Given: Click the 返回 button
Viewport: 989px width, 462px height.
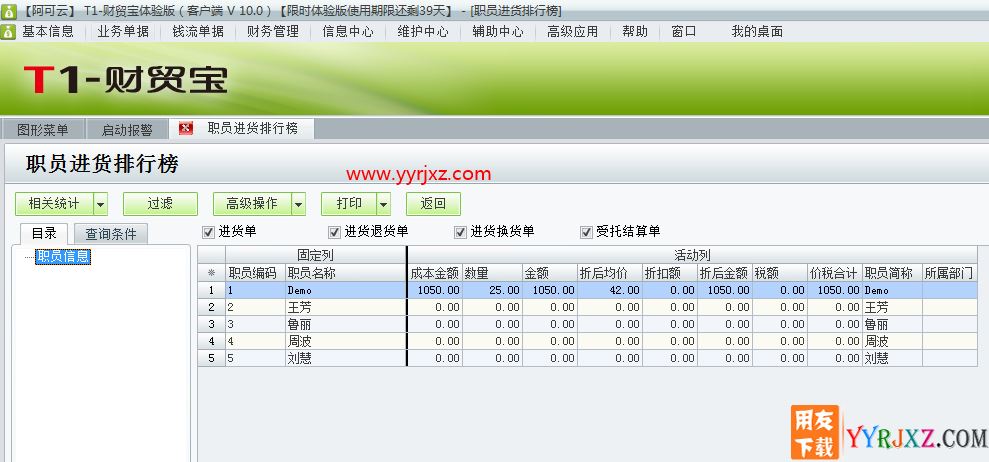Looking at the screenshot, I should click(x=433, y=204).
